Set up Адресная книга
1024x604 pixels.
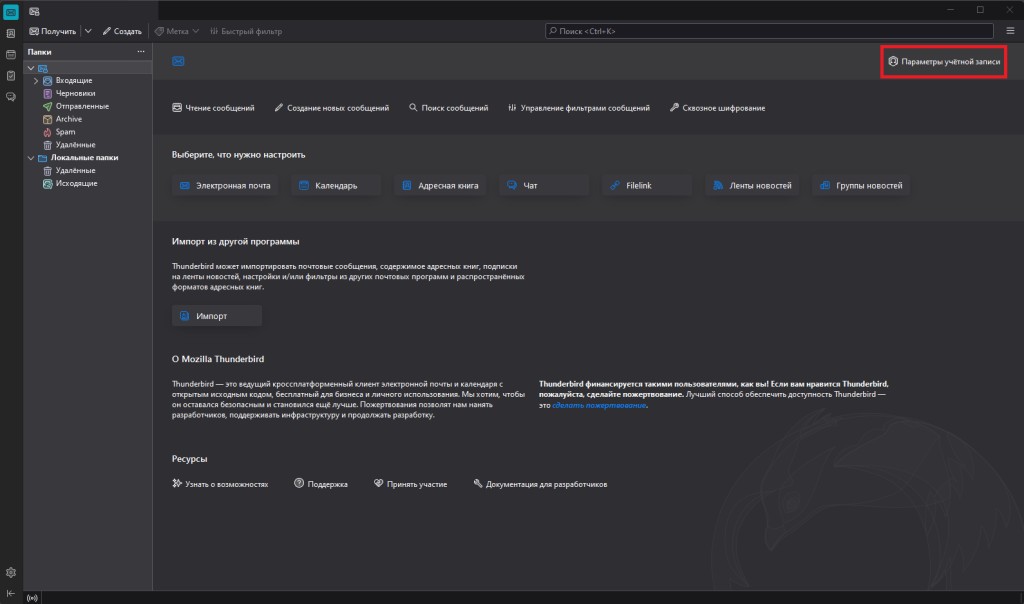440,185
